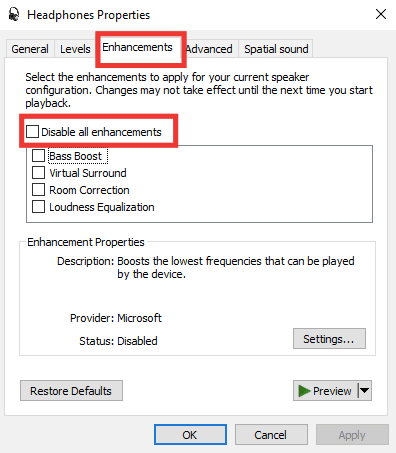The height and width of the screenshot is (453, 396).
Task: Click the Apply button
Action: tap(352, 435)
